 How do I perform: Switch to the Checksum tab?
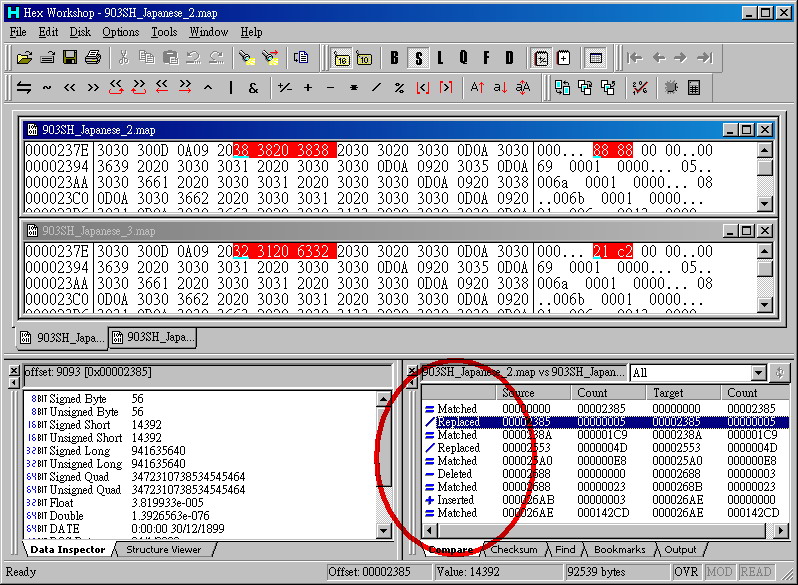coord(515,549)
